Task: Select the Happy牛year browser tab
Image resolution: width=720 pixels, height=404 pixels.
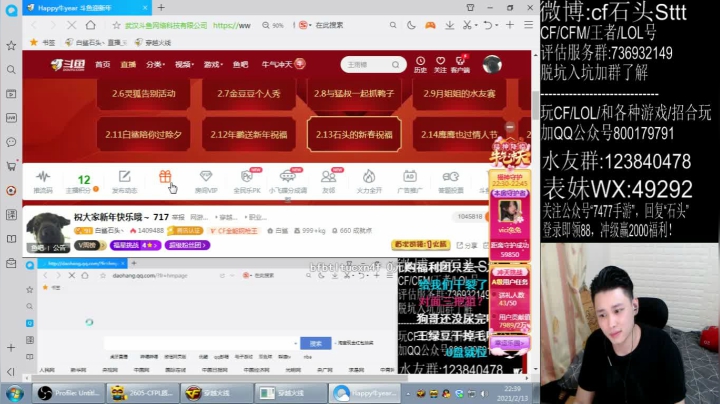Action: click(x=87, y=8)
